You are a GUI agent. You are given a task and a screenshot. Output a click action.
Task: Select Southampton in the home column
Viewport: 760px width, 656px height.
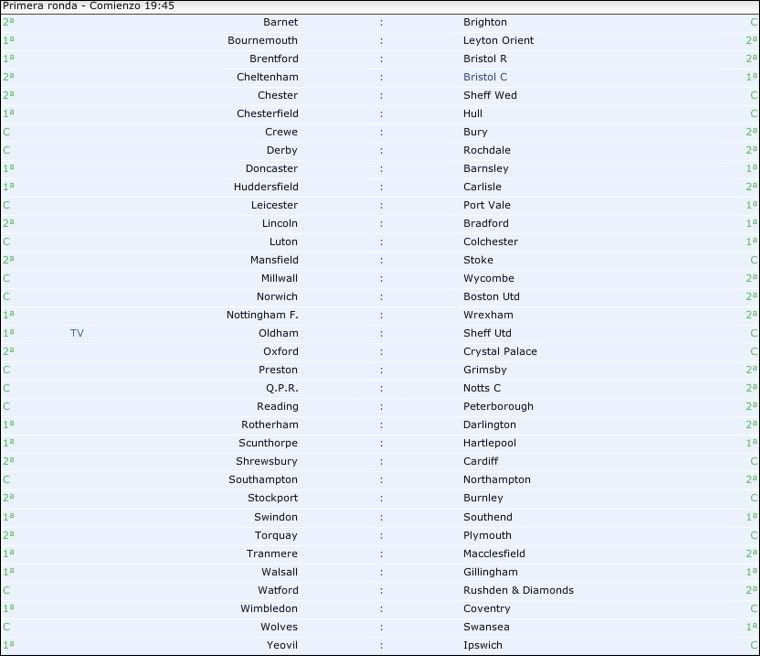(x=263, y=480)
